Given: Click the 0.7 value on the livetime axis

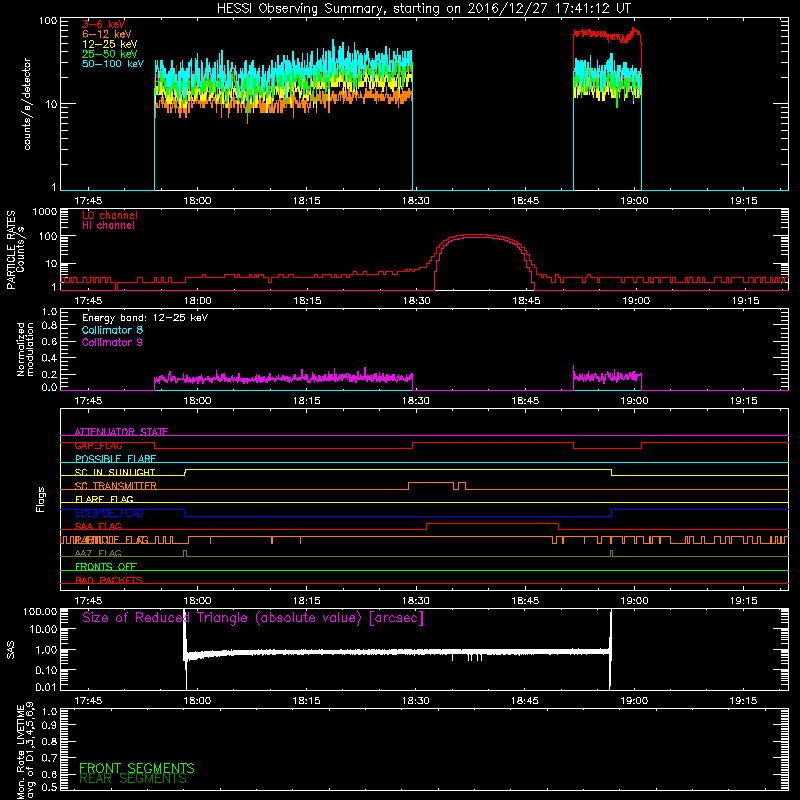Looking at the screenshot, I should click(x=49, y=758).
